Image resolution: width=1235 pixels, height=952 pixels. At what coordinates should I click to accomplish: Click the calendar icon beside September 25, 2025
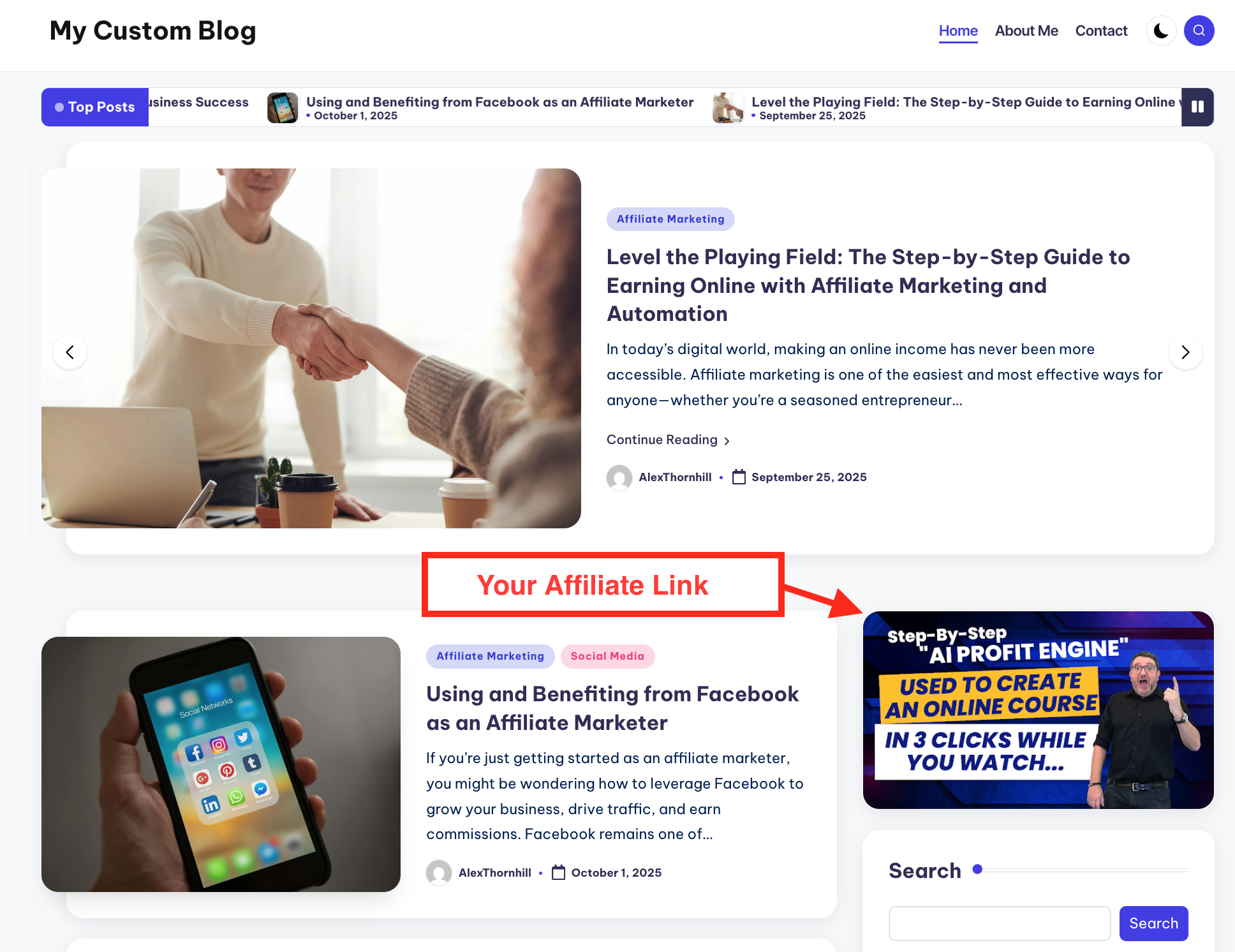coord(739,477)
